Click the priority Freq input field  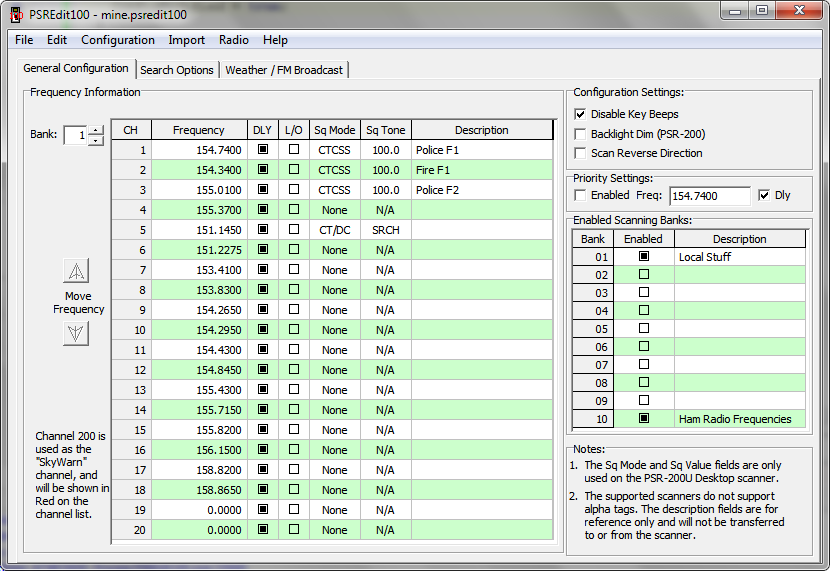(x=709, y=196)
